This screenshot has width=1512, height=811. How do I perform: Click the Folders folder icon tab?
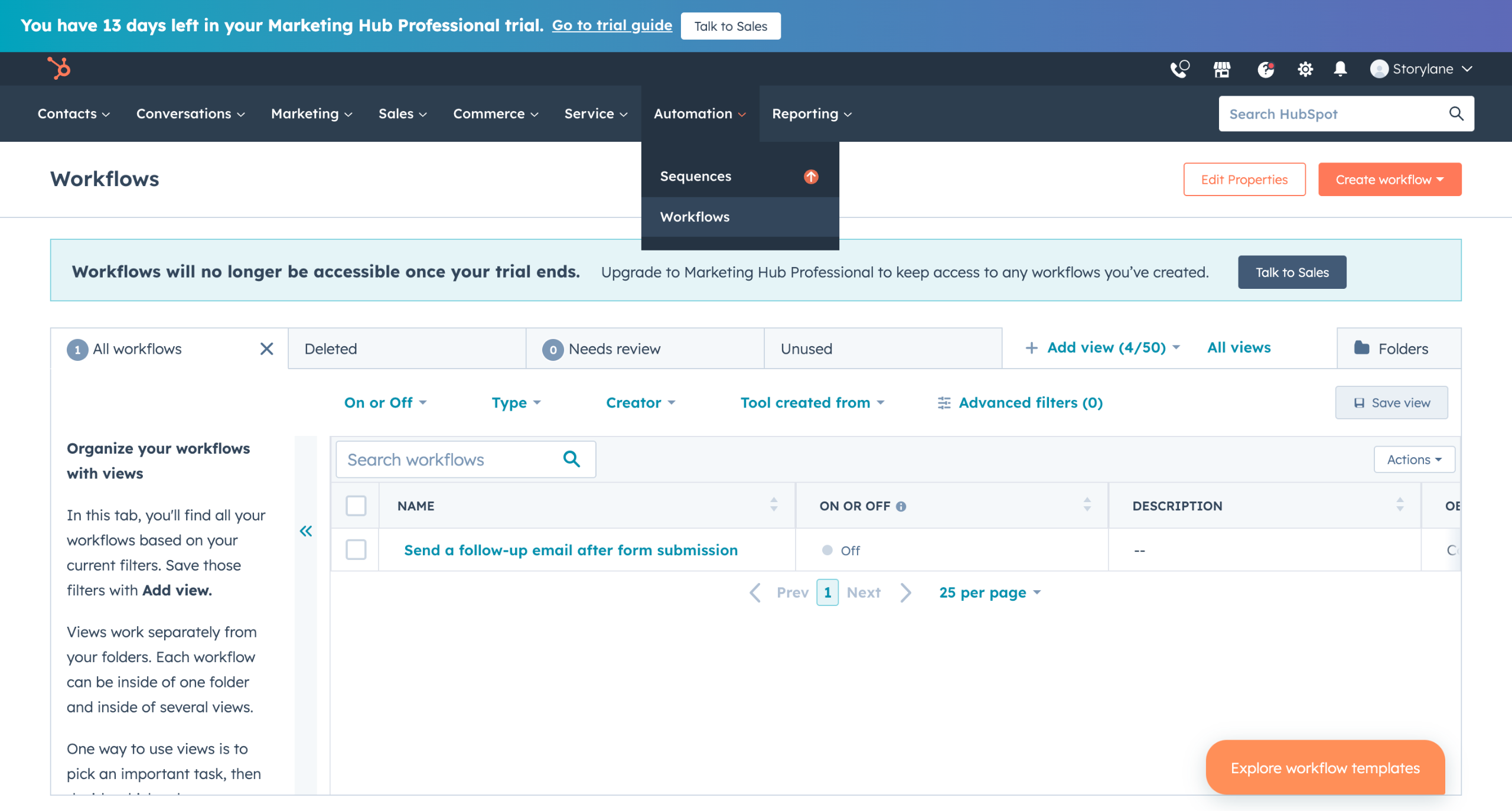(1399, 348)
